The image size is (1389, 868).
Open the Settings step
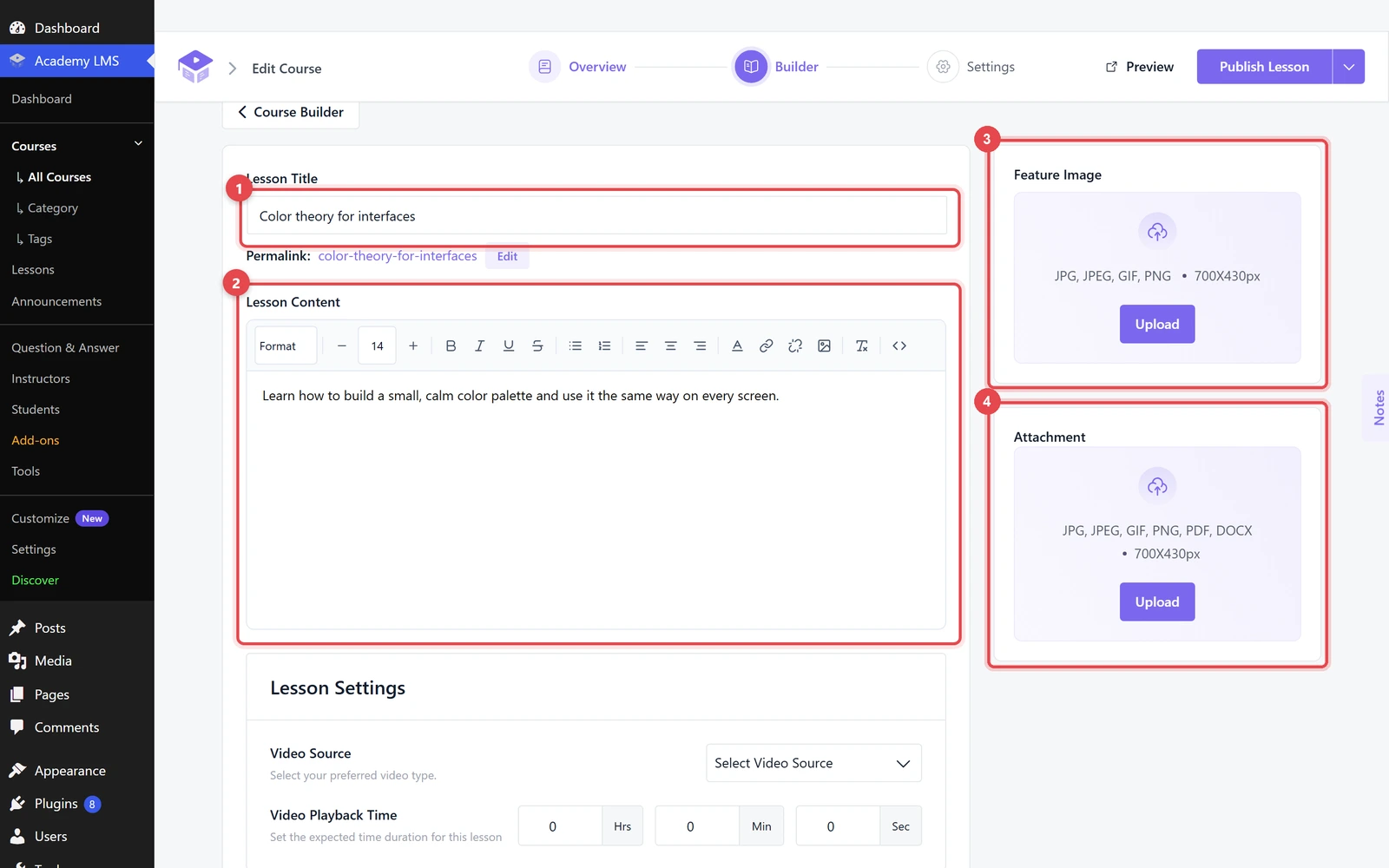pyautogui.click(x=971, y=67)
